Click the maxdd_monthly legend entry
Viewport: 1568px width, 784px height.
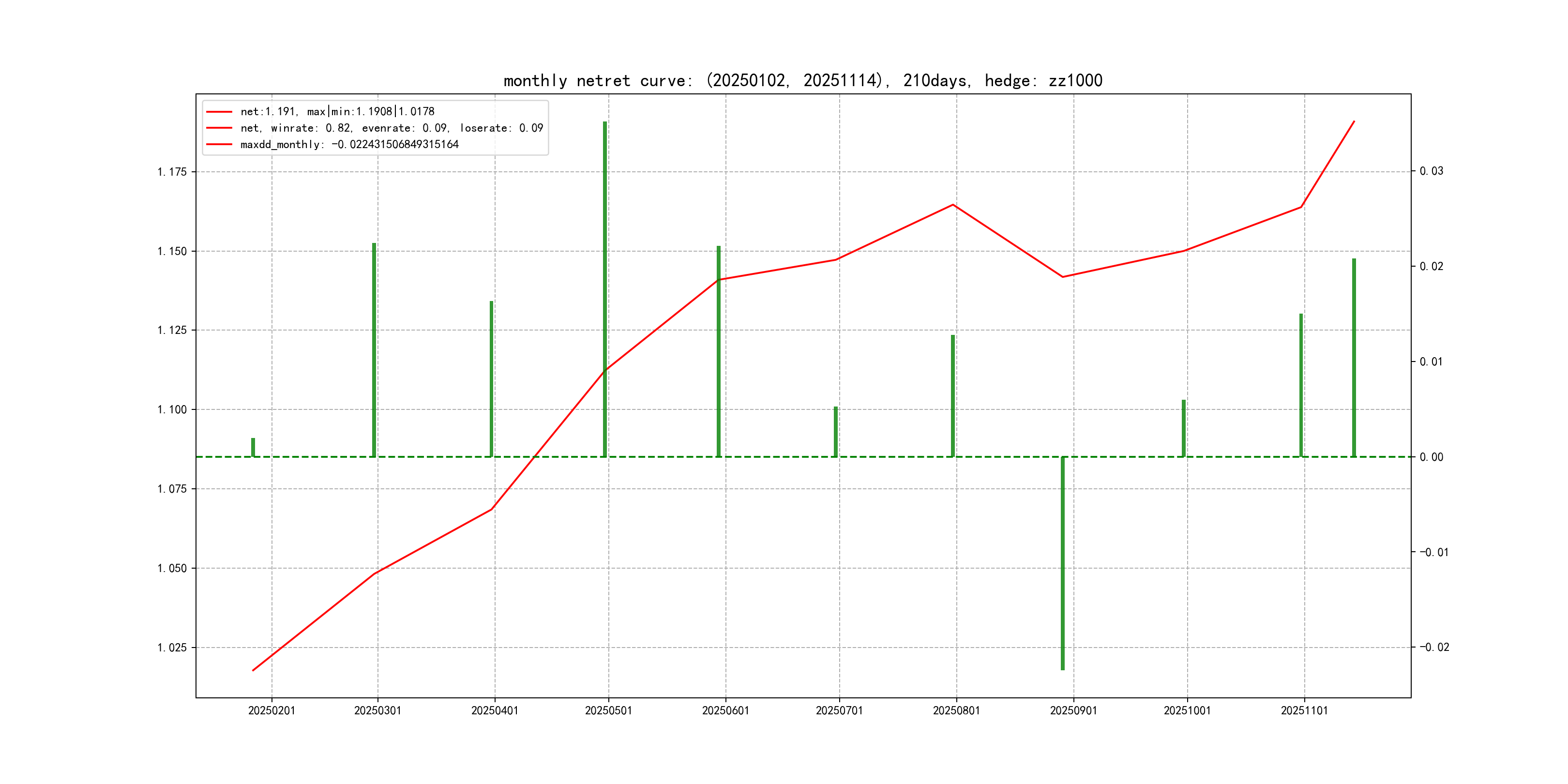(349, 144)
